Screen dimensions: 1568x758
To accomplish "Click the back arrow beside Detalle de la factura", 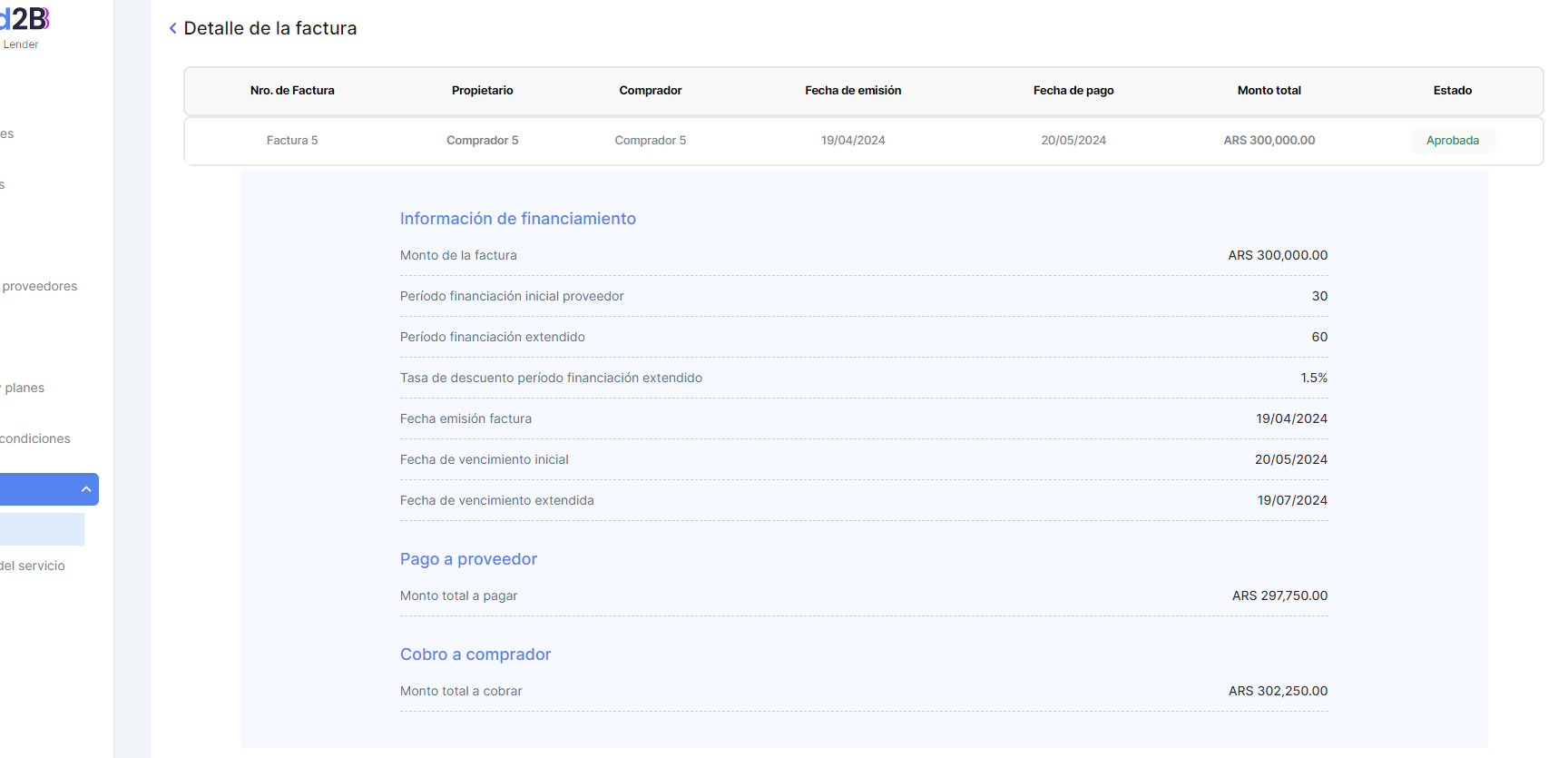I will click(172, 28).
